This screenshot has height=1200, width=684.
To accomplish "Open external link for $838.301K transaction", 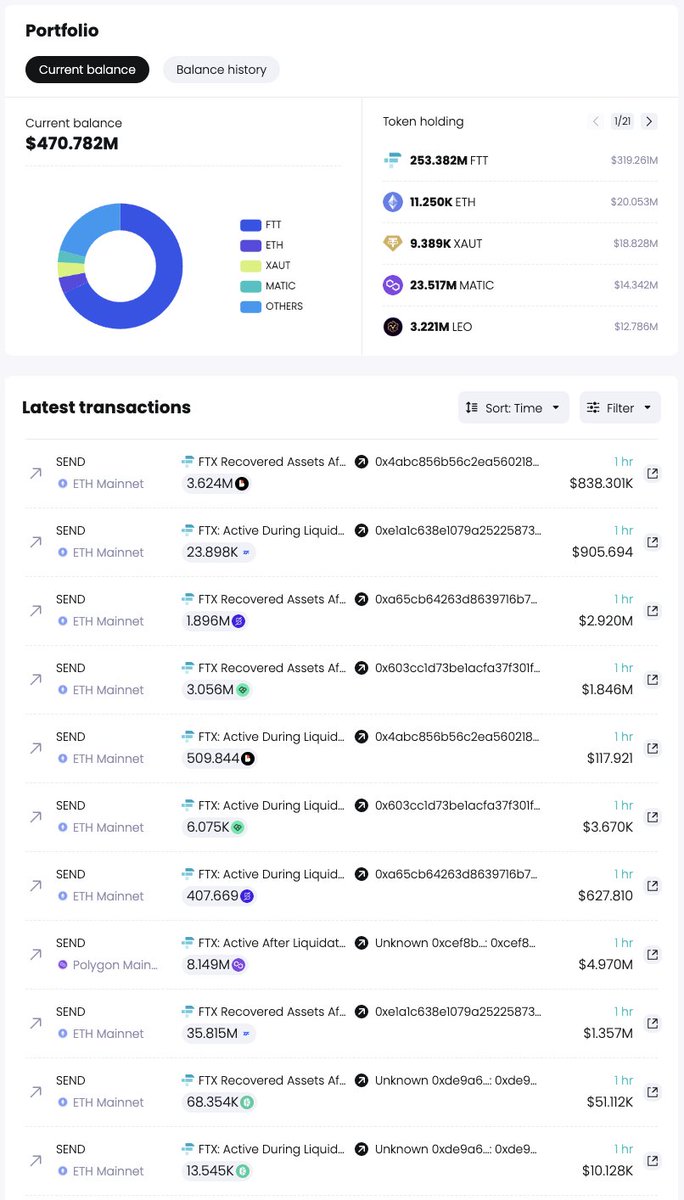I will [x=652, y=474].
